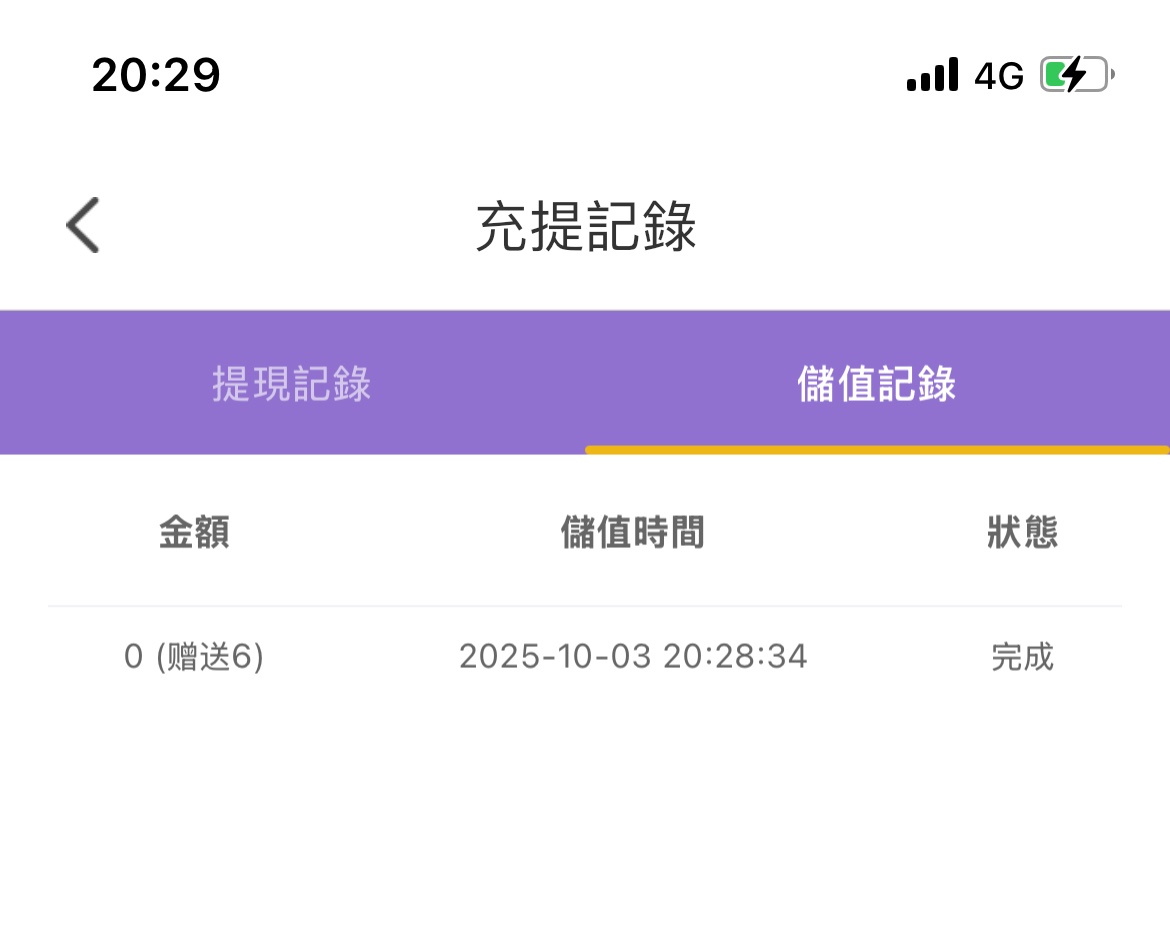Click the 儲值時間 column header
1170x951 pixels.
click(x=632, y=533)
